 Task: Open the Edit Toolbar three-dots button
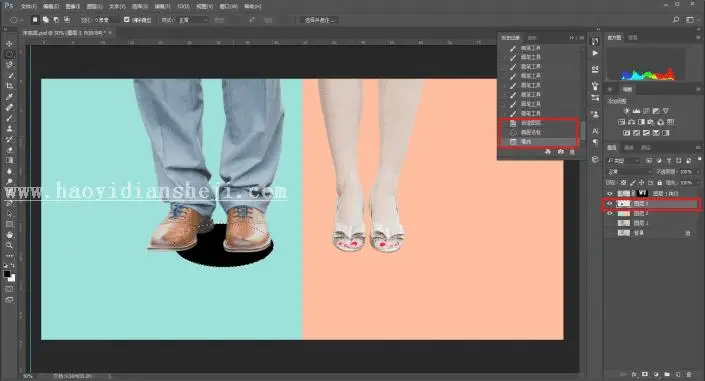tap(9, 255)
